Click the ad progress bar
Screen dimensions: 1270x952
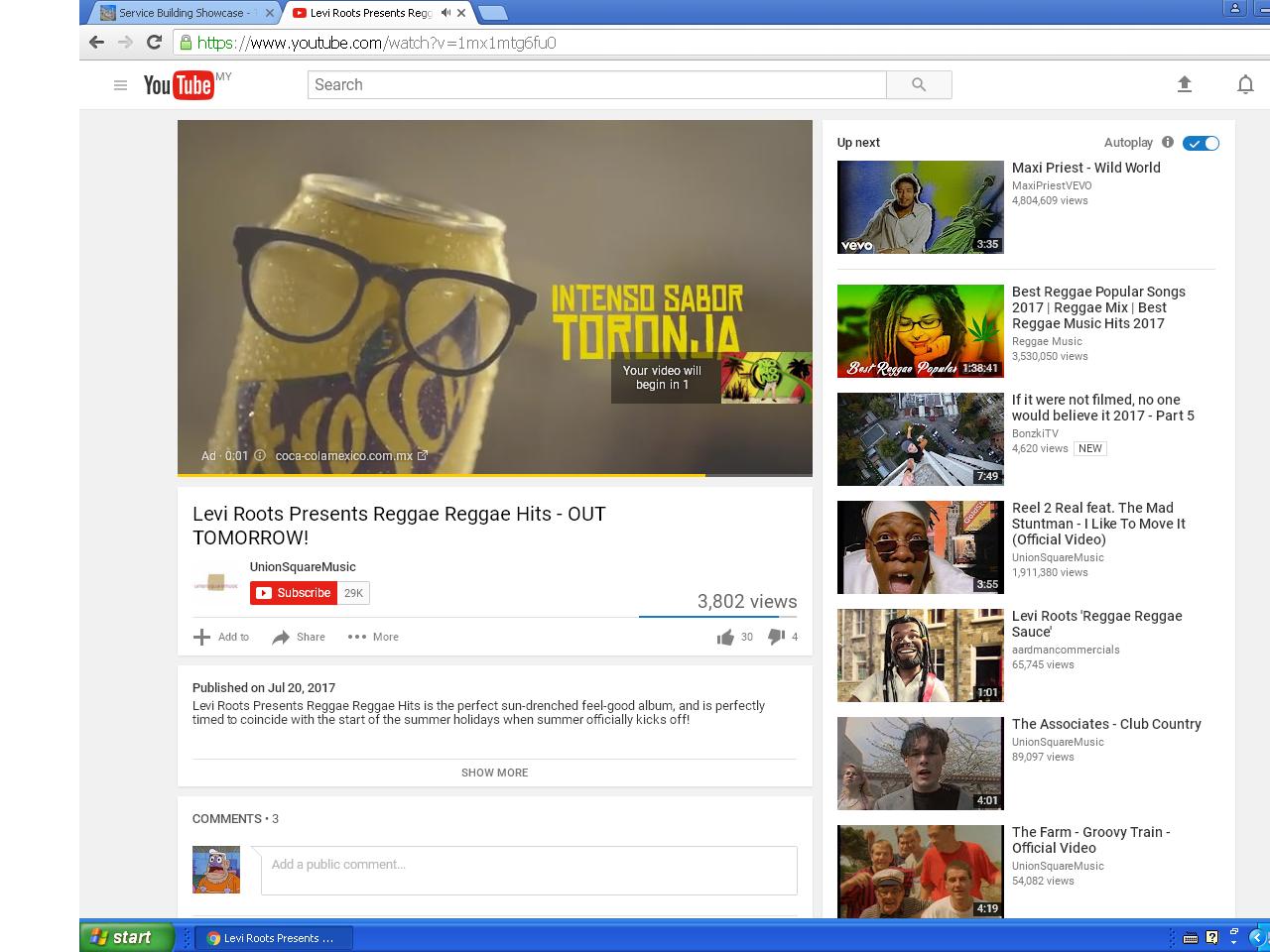click(495, 475)
